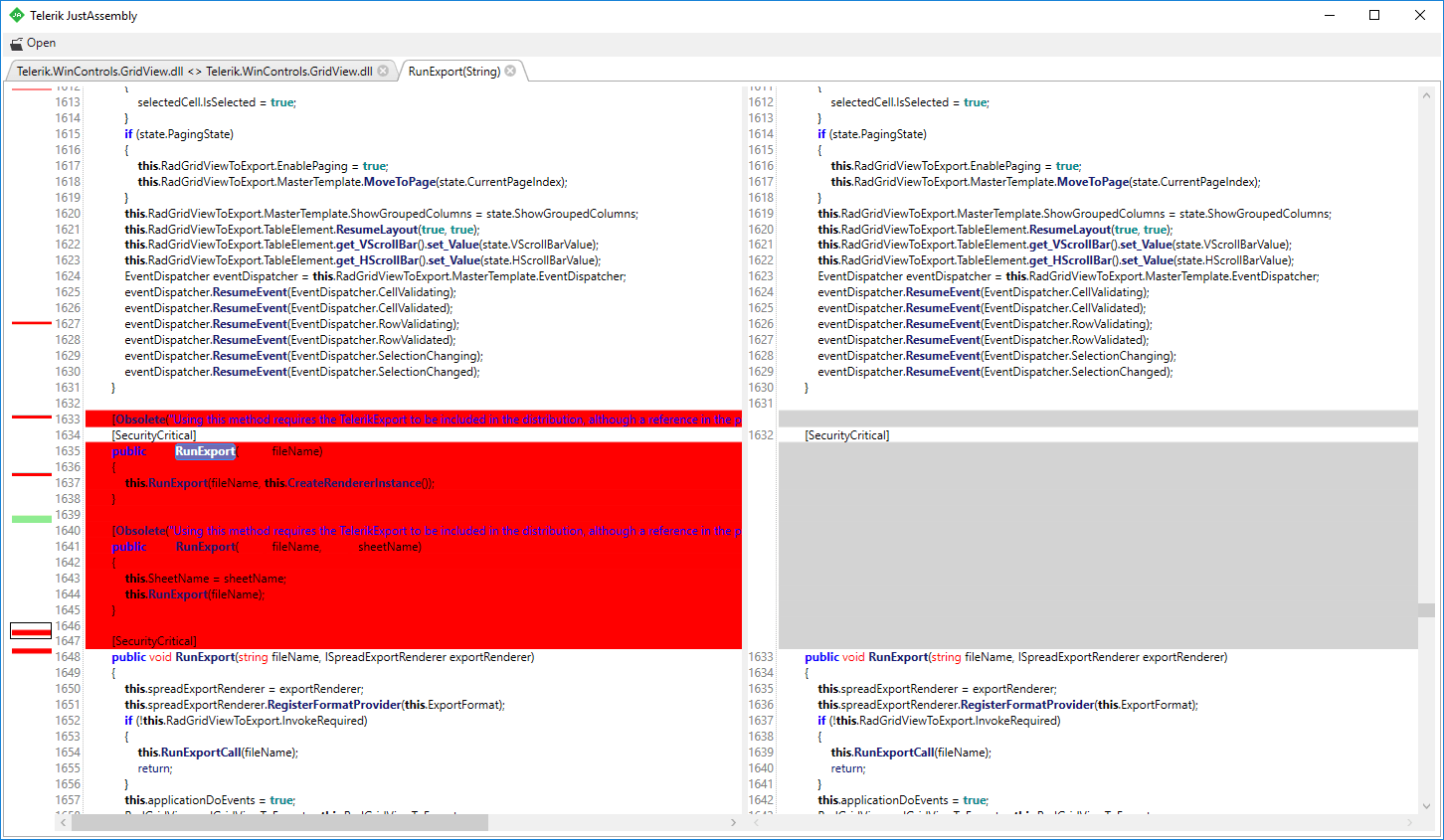Click the left pane horizontal scroll right arrow

coord(734,822)
